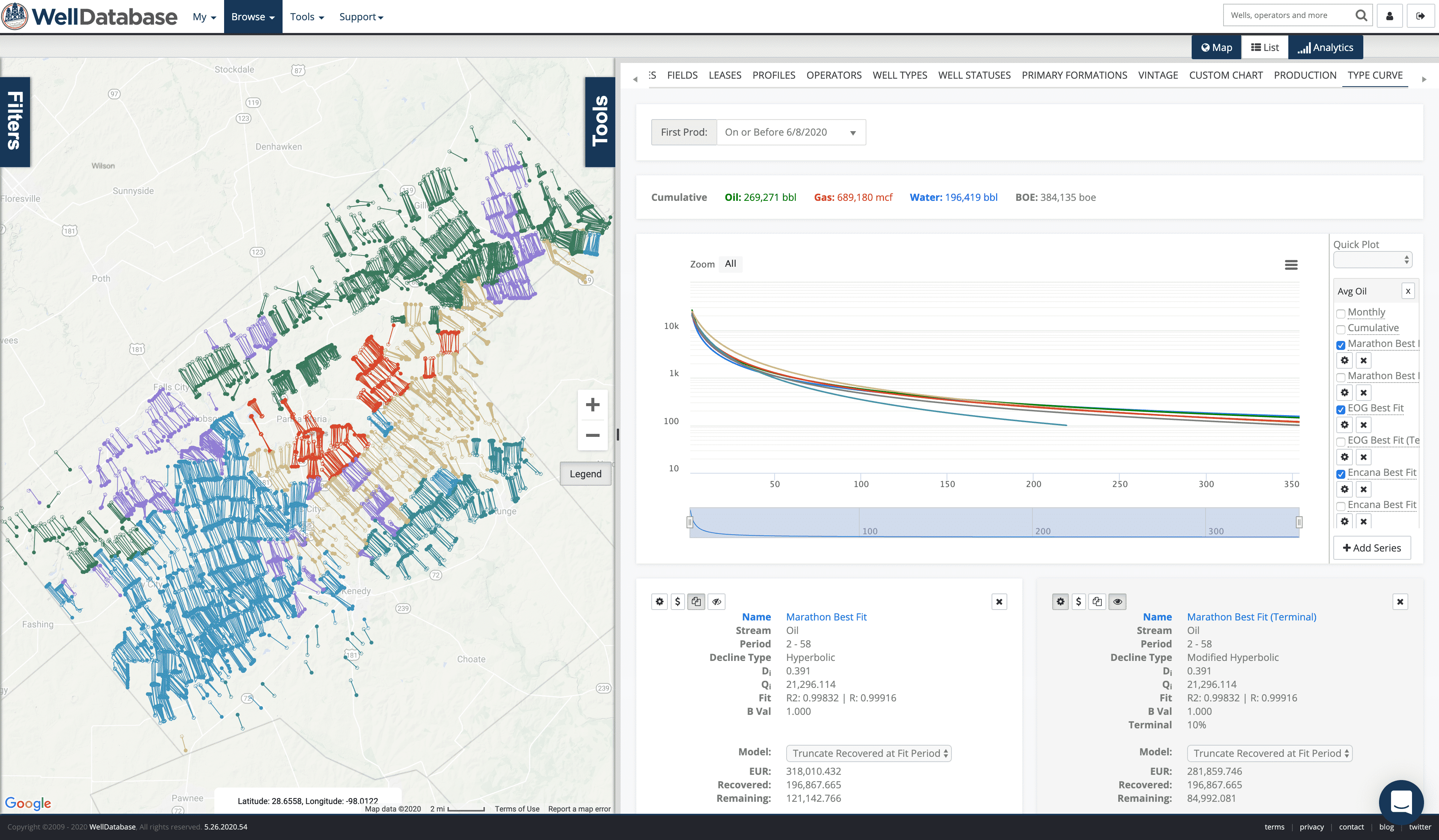Click the right handle of chart range slider

click(1298, 522)
